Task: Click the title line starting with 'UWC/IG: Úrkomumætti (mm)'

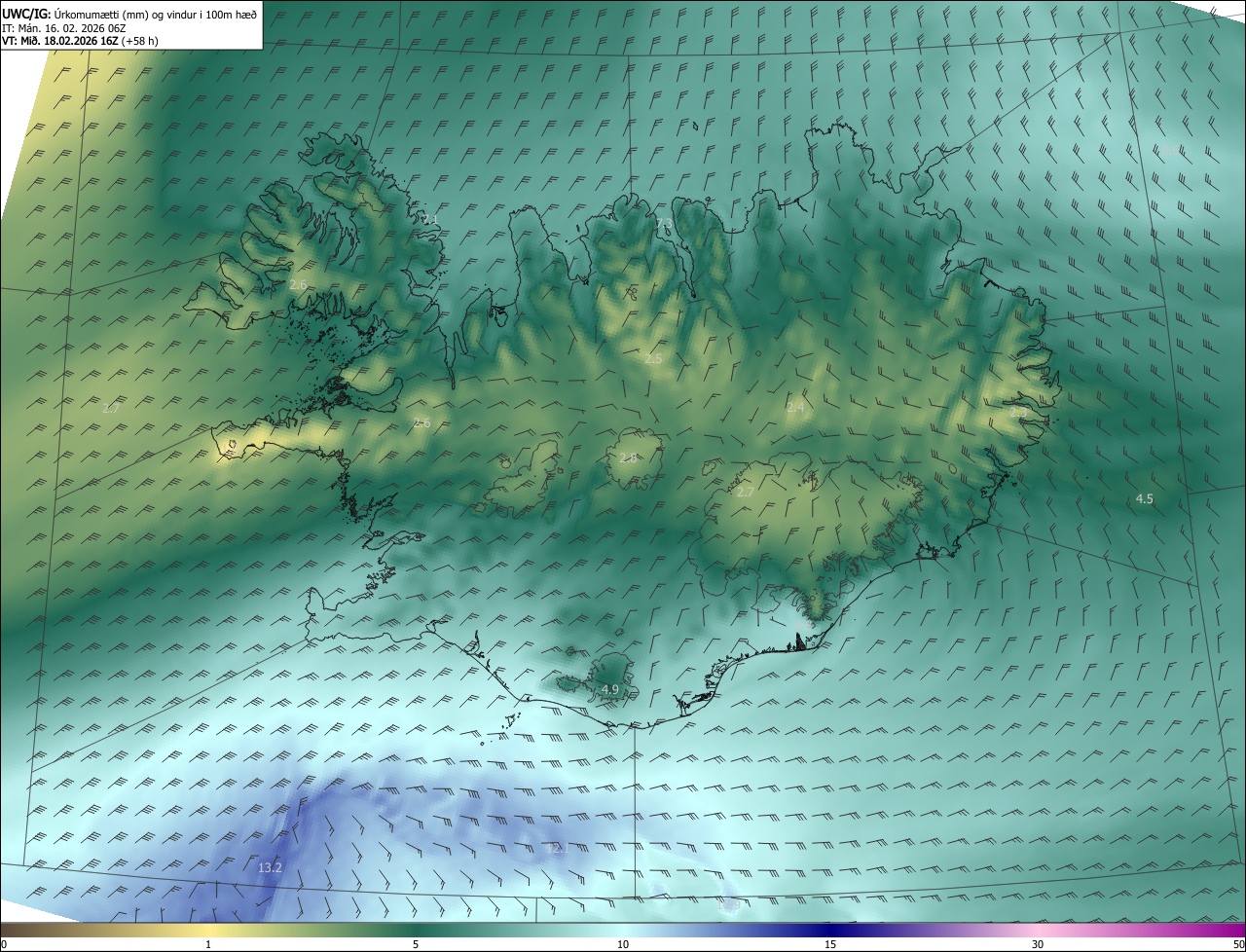Action: pos(129,14)
